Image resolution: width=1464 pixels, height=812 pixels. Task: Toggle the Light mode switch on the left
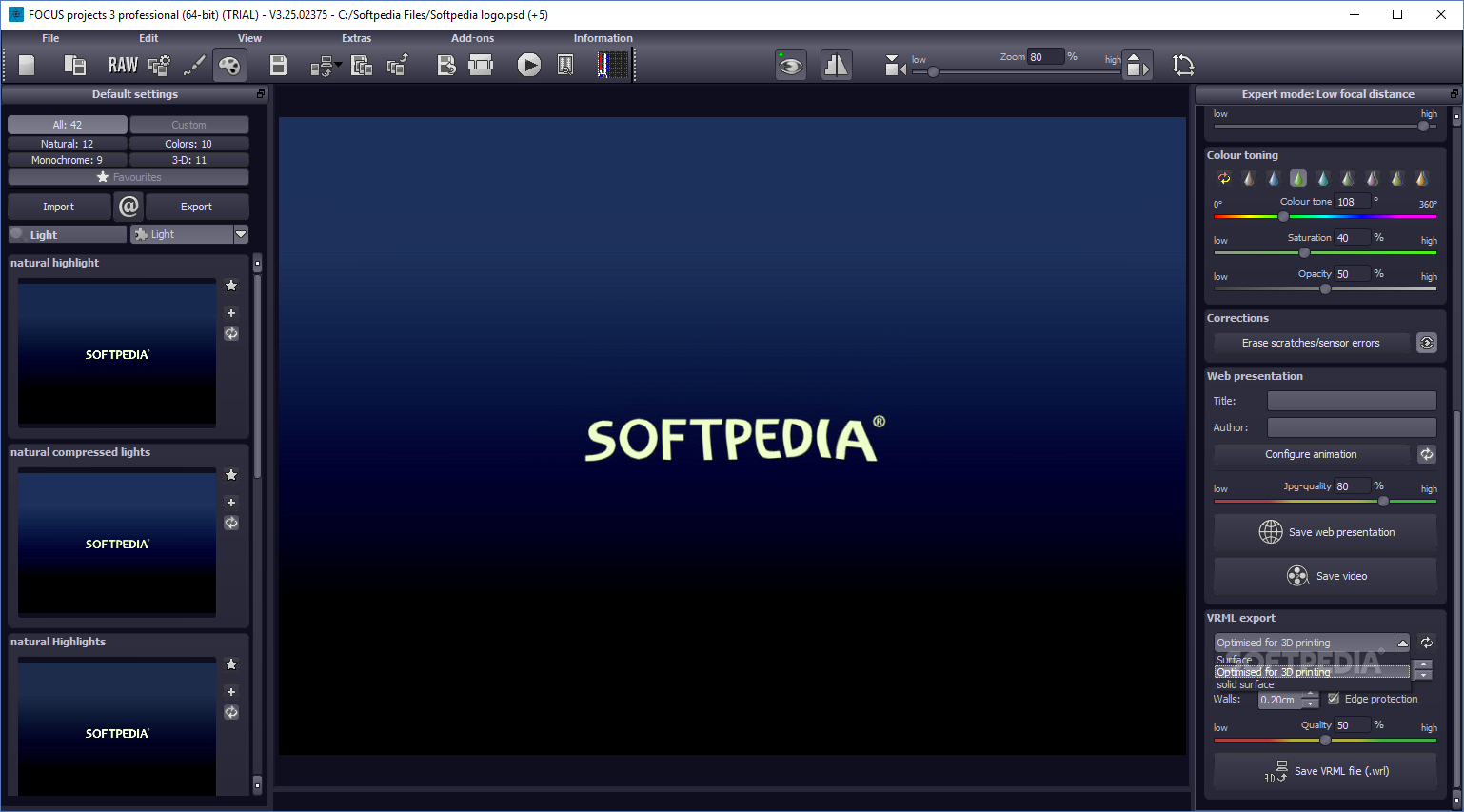tap(67, 234)
